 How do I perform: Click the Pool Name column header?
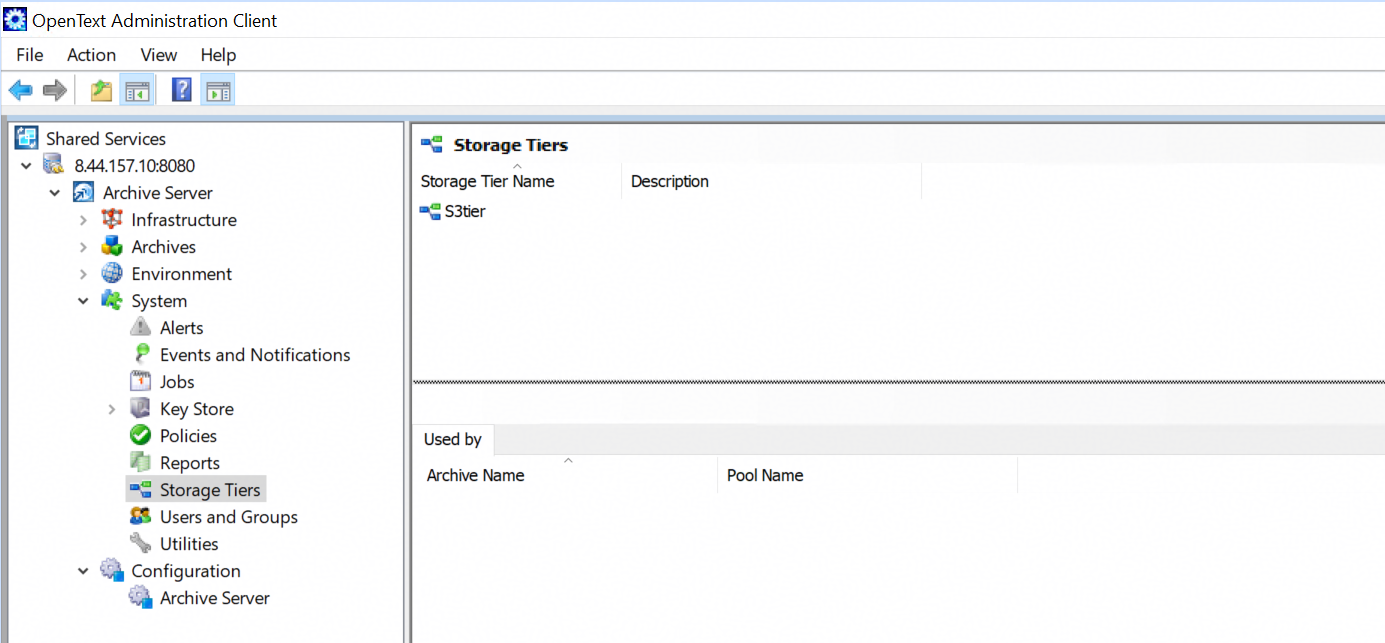pos(867,475)
